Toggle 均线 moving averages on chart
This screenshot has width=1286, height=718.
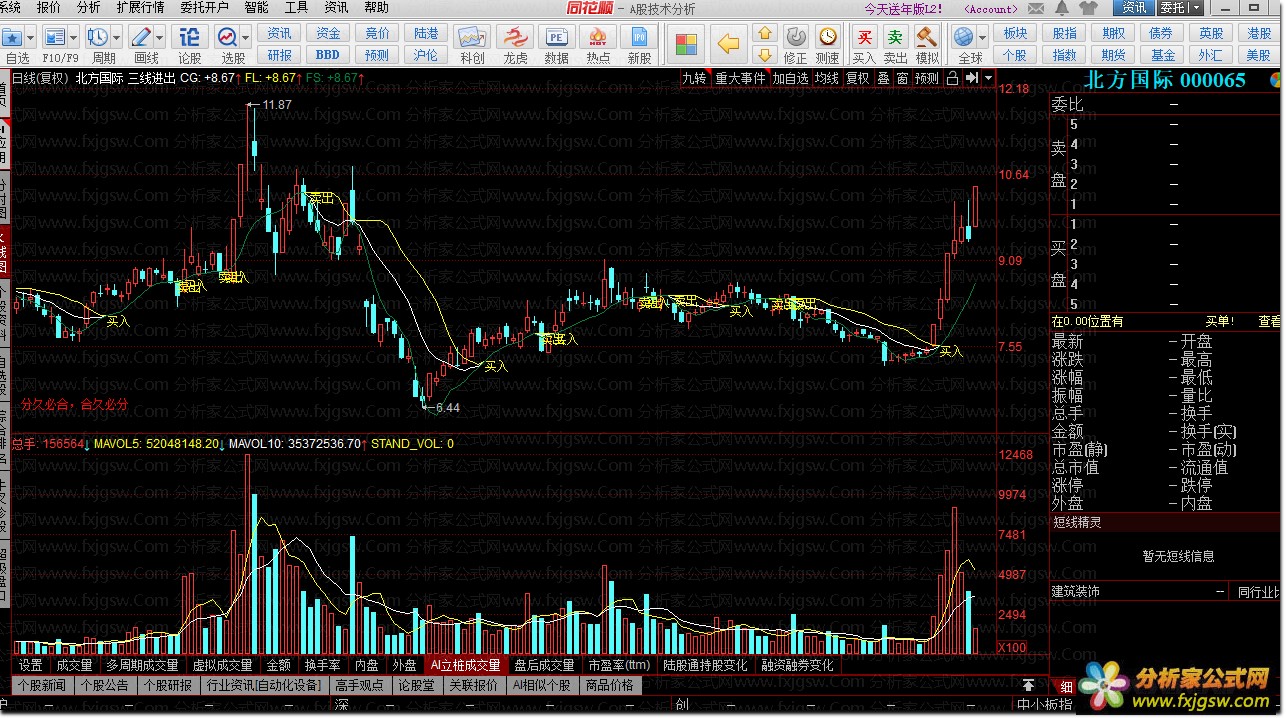tap(827, 78)
